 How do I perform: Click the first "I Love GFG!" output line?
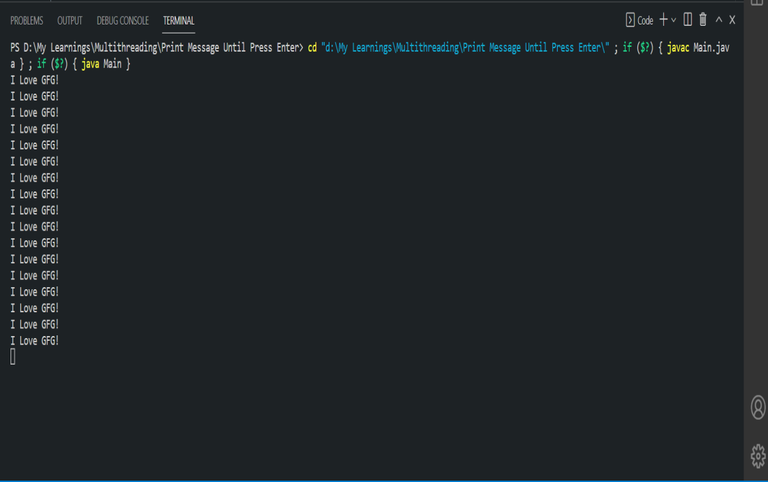[x=35, y=79]
